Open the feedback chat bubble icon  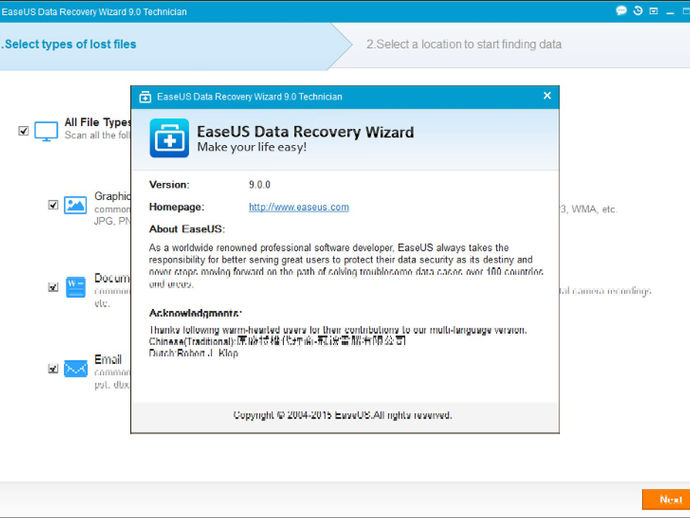621,11
